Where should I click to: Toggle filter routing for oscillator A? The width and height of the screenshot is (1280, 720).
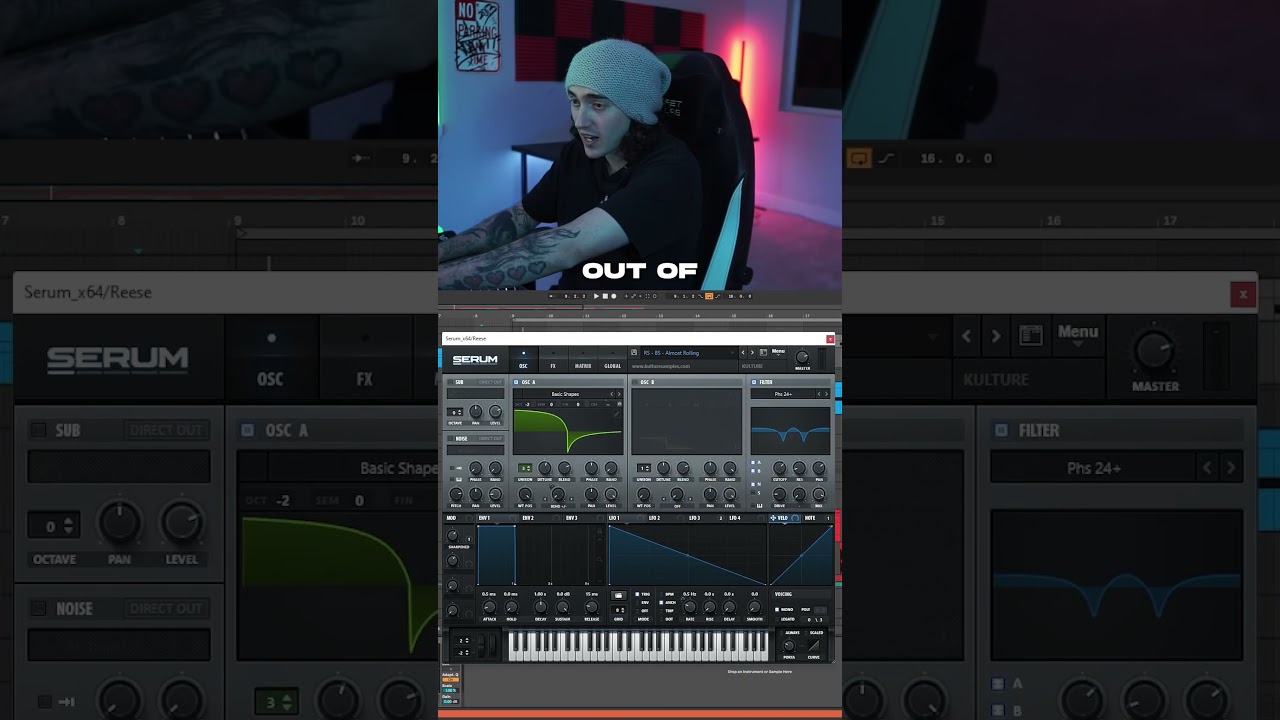click(x=753, y=462)
